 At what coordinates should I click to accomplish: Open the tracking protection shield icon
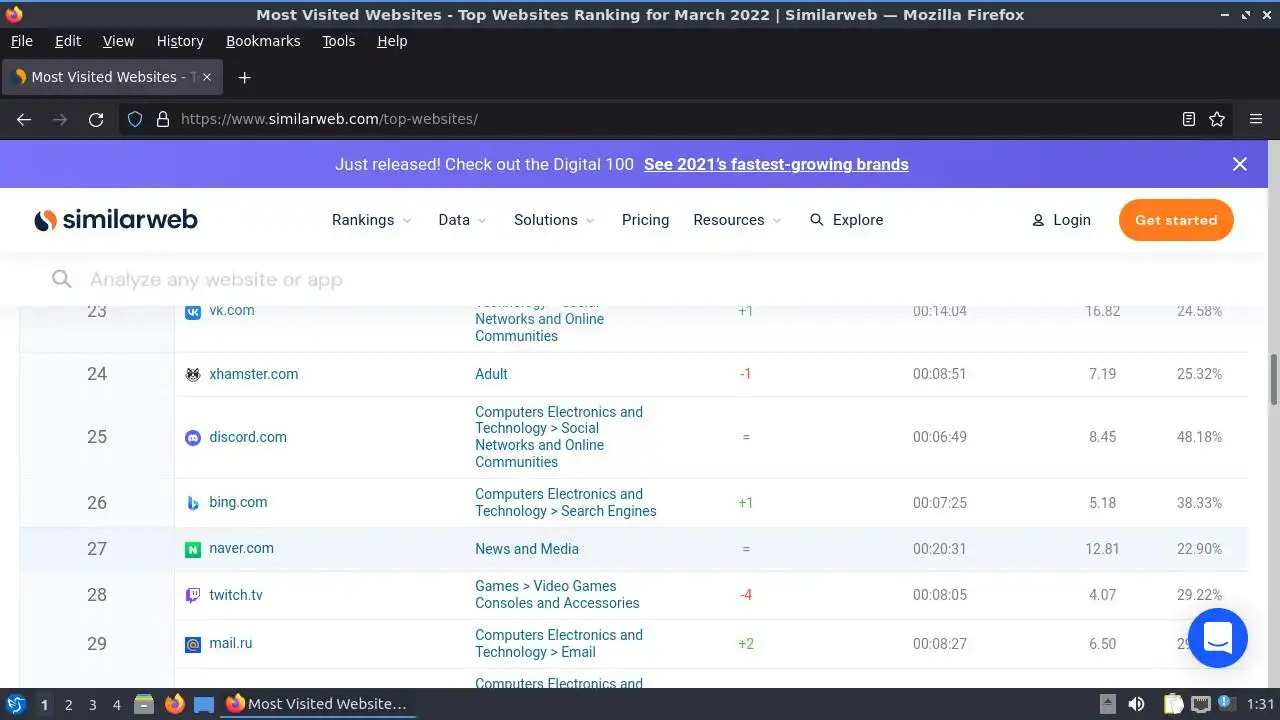(x=135, y=119)
